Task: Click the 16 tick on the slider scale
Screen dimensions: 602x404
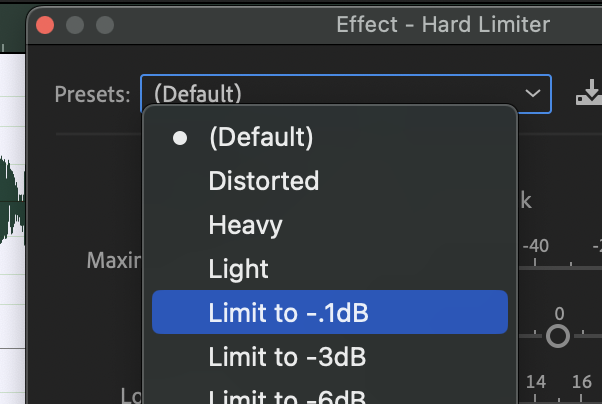Action: coord(581,381)
